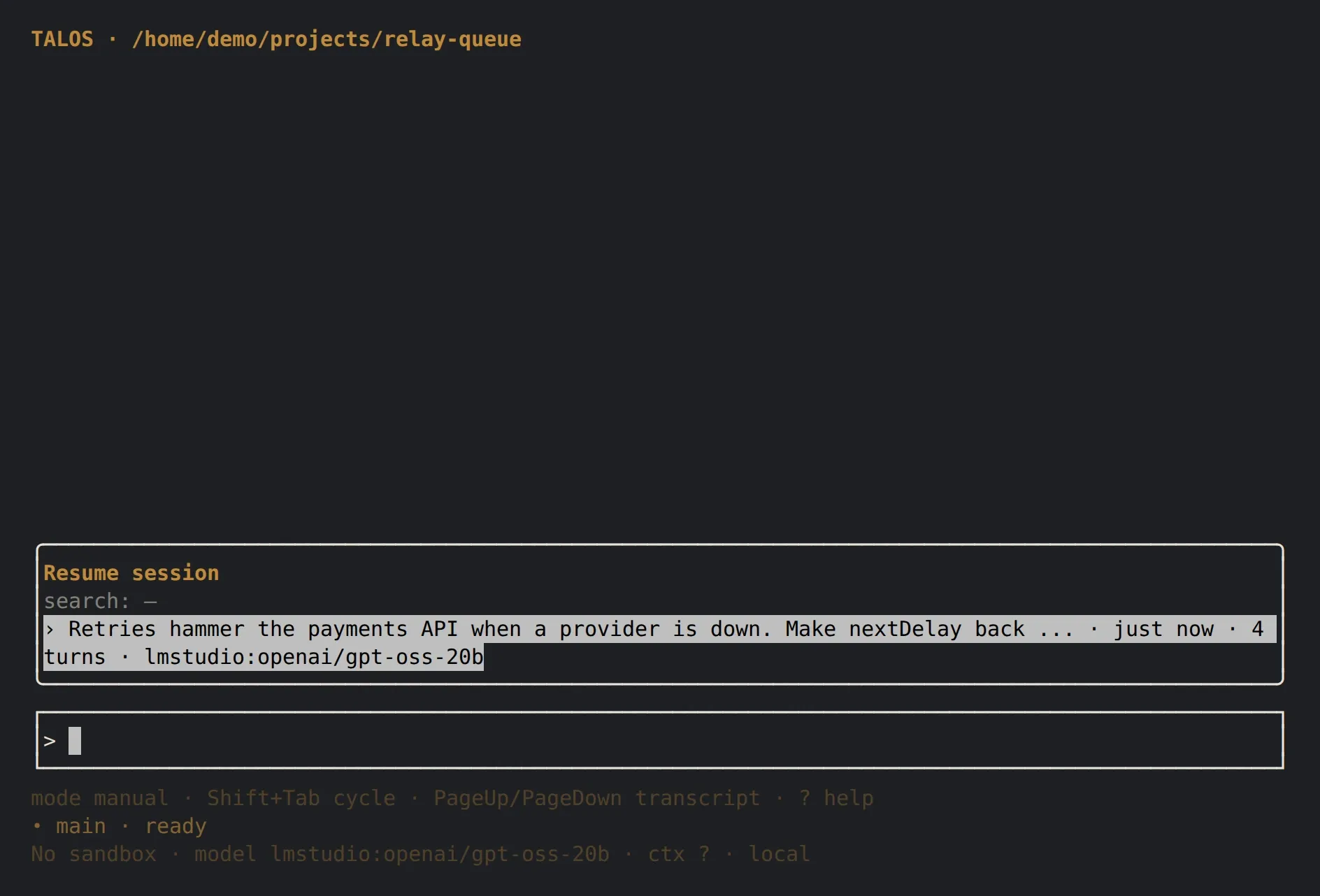Click the TALOS project path header
This screenshot has width=1320, height=896.
point(276,39)
